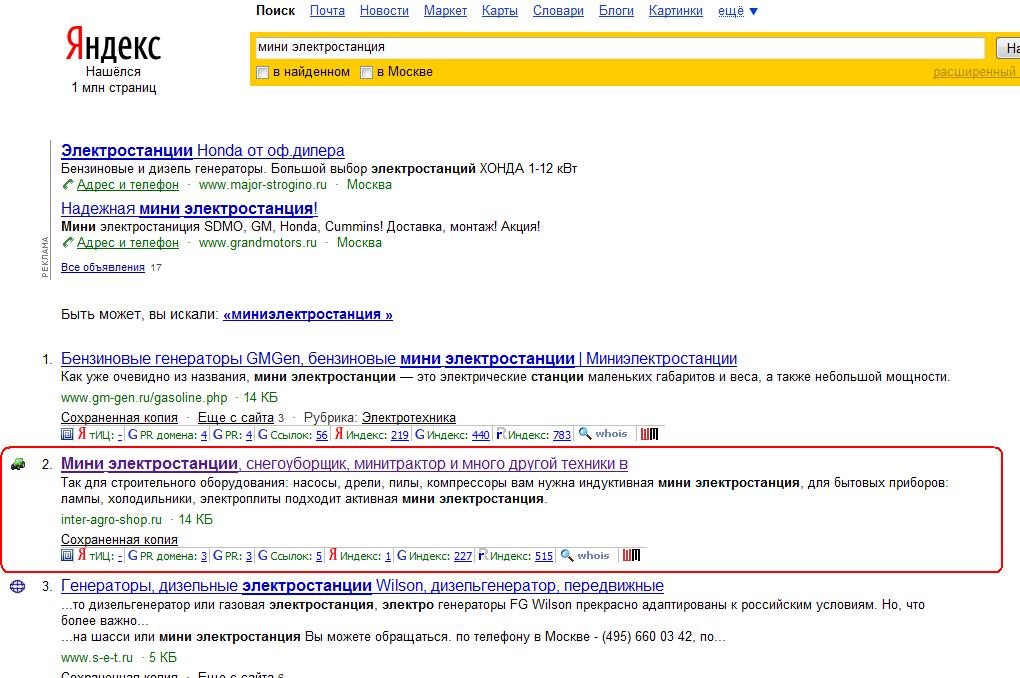Open 'Маркет' in the top navigation

click(x=445, y=11)
